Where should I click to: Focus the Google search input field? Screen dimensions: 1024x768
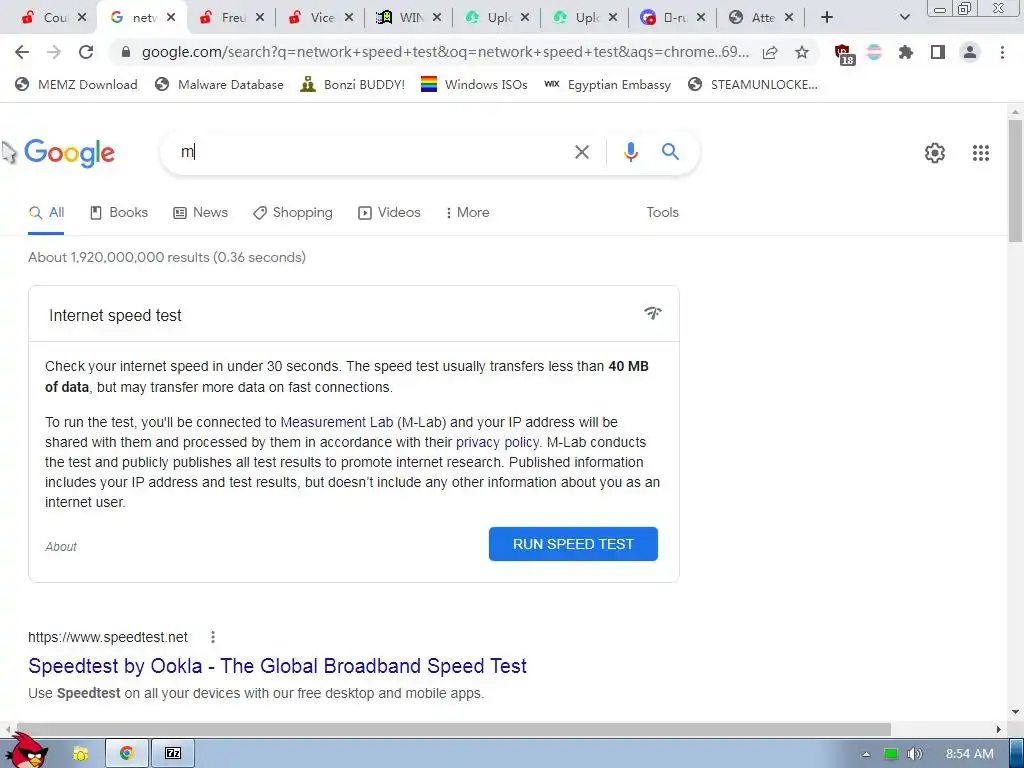tap(372, 152)
